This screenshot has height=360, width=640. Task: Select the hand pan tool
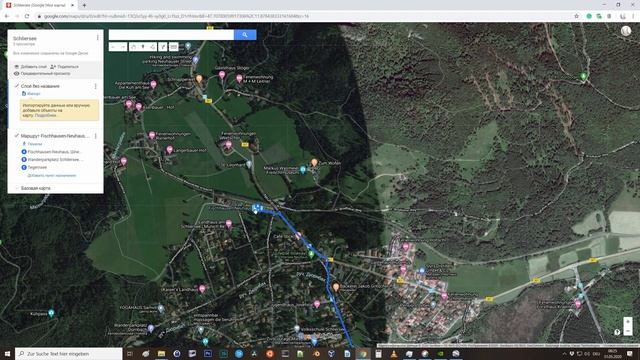coord(133,47)
